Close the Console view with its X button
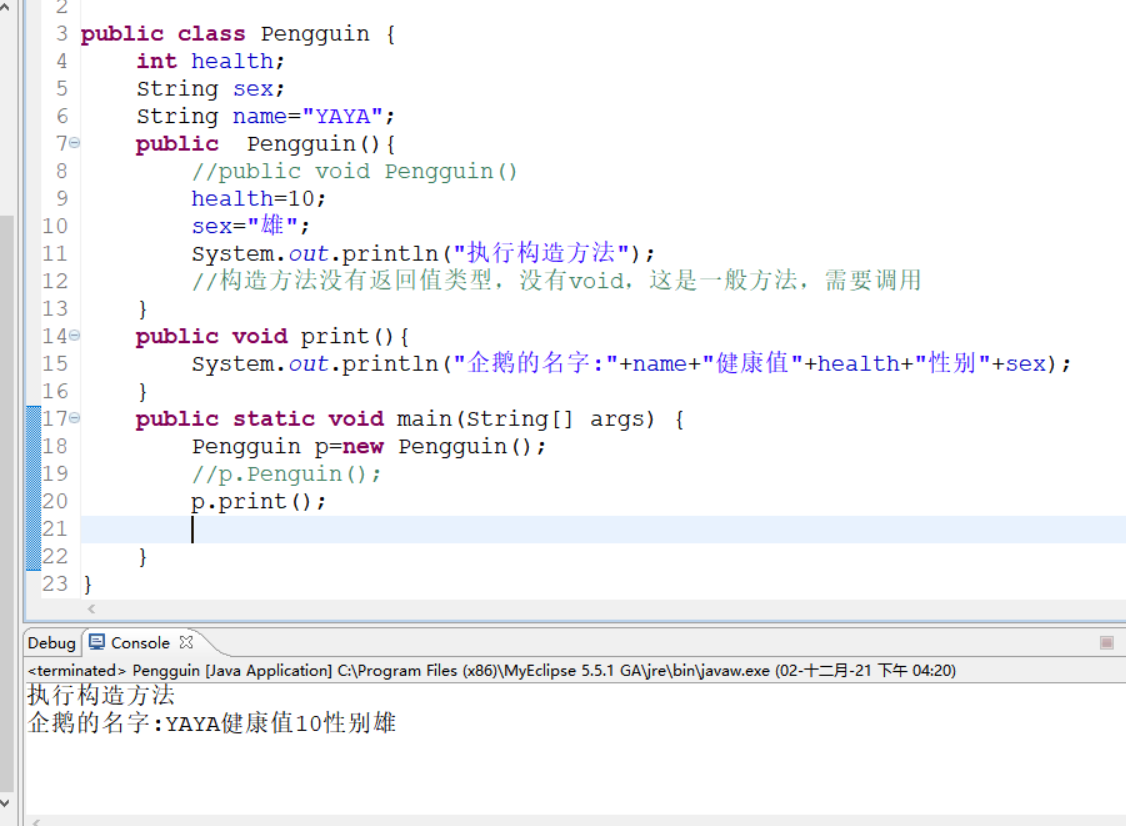1126x826 pixels. (x=185, y=643)
